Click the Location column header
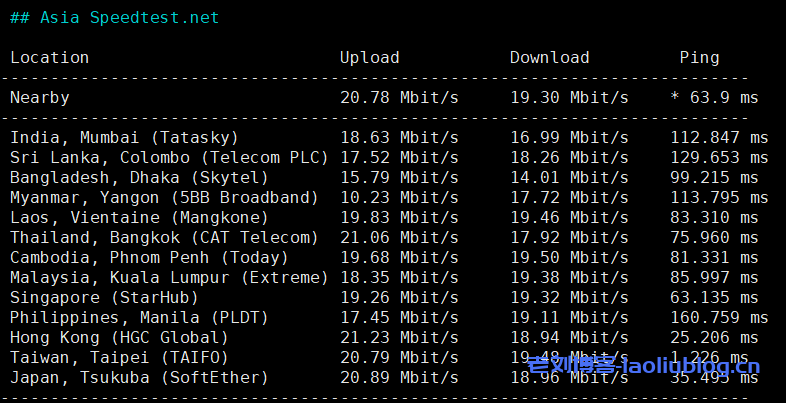The image size is (786, 403). point(50,58)
